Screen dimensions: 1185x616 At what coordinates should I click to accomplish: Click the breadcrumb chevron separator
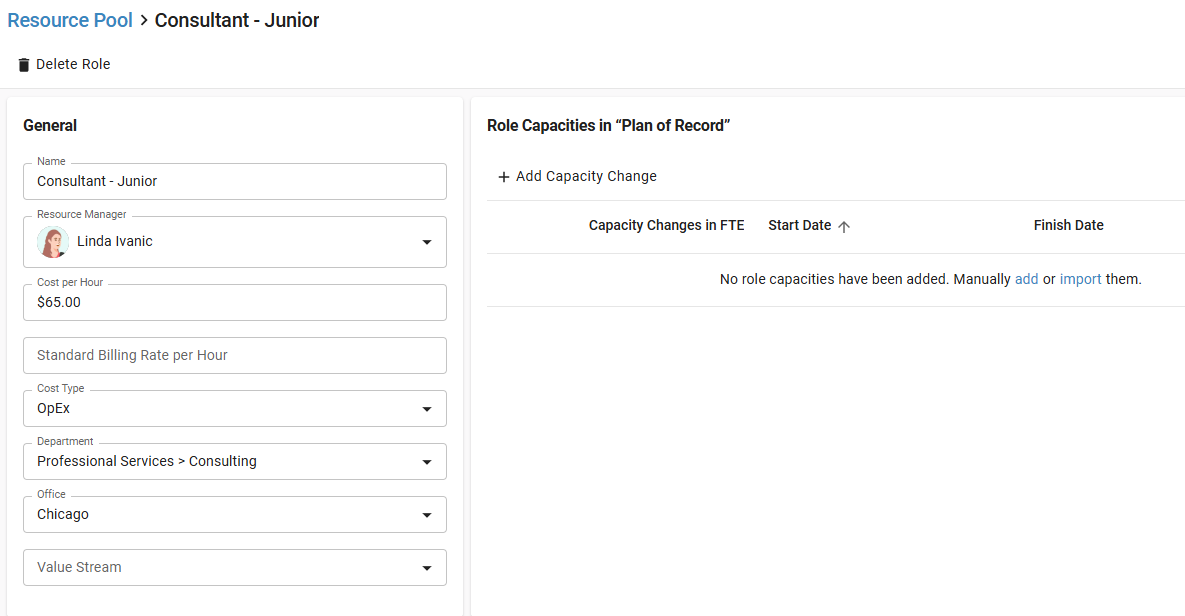click(x=144, y=20)
